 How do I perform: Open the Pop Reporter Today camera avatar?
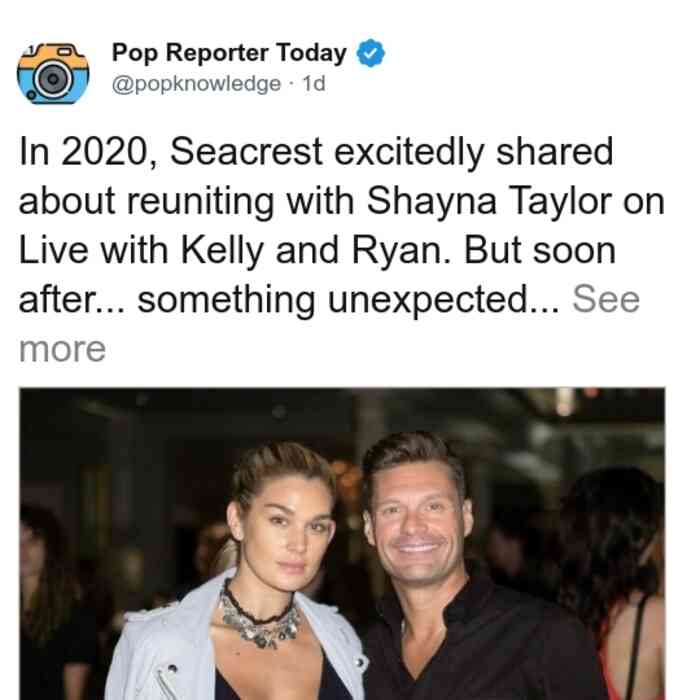(x=53, y=73)
